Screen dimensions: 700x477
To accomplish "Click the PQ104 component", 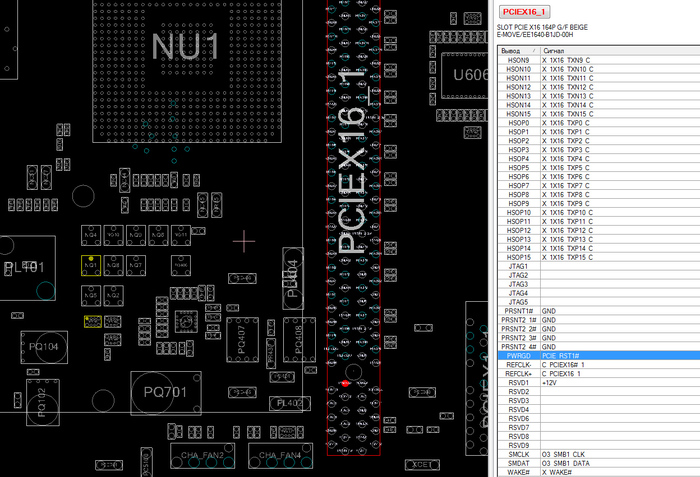I will point(43,346).
